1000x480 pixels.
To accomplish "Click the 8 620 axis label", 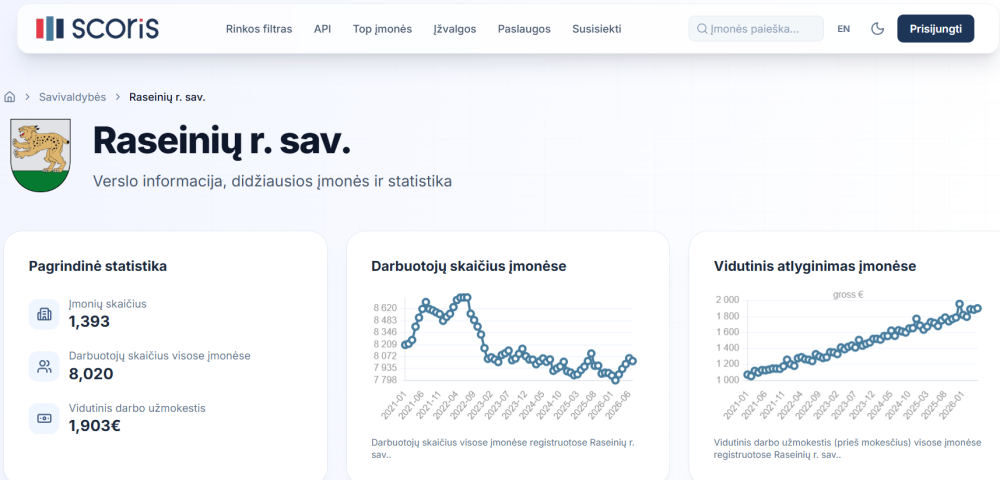I will tap(385, 308).
